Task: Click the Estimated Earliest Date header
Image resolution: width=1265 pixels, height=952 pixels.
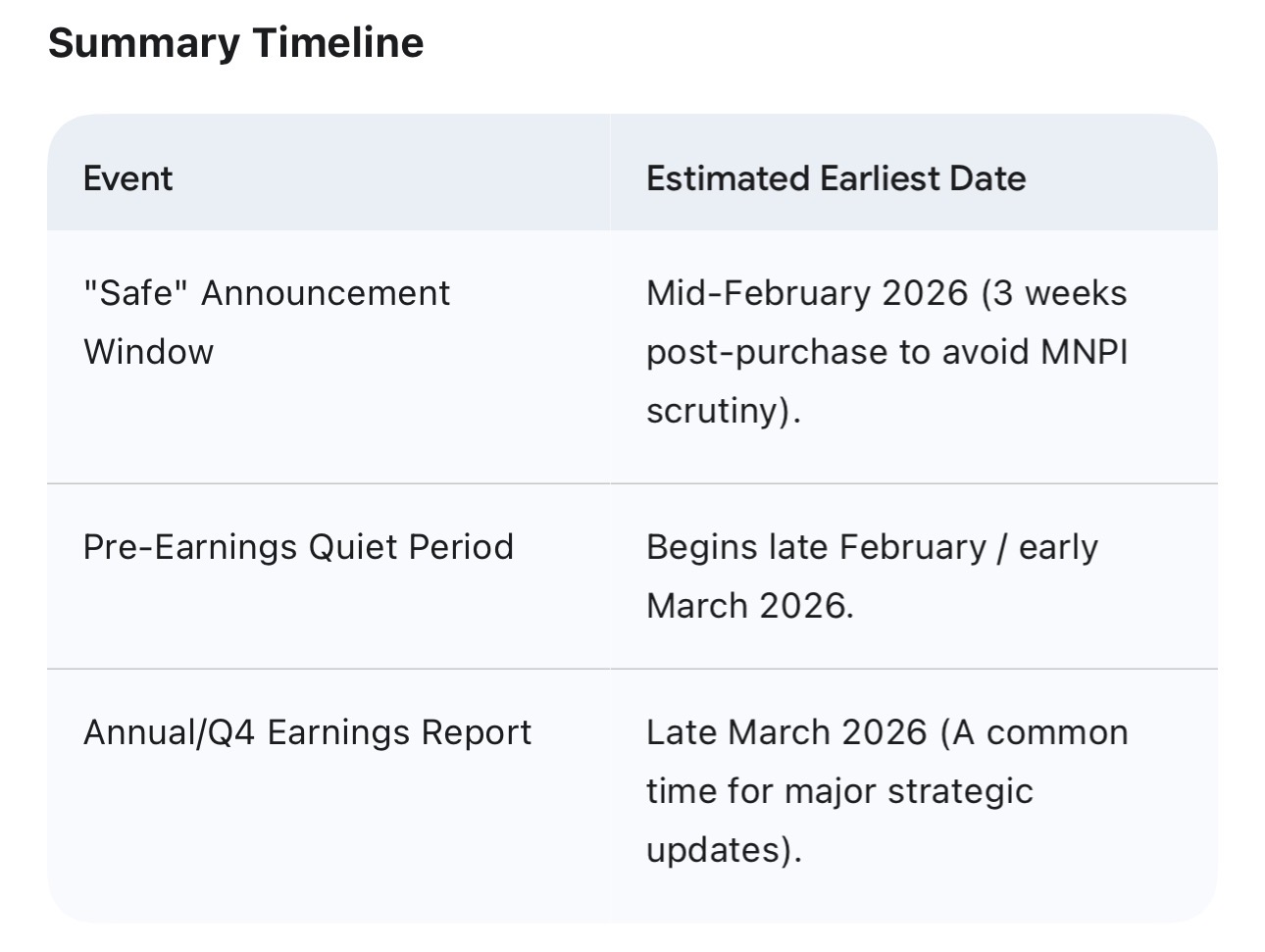Action: tap(835, 178)
